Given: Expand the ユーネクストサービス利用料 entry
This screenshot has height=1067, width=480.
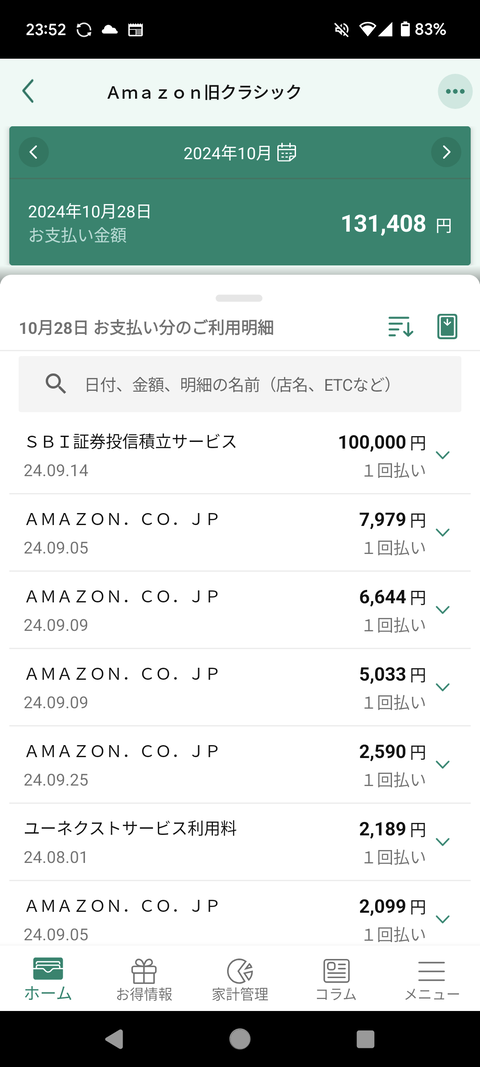Looking at the screenshot, I should coord(240,842).
